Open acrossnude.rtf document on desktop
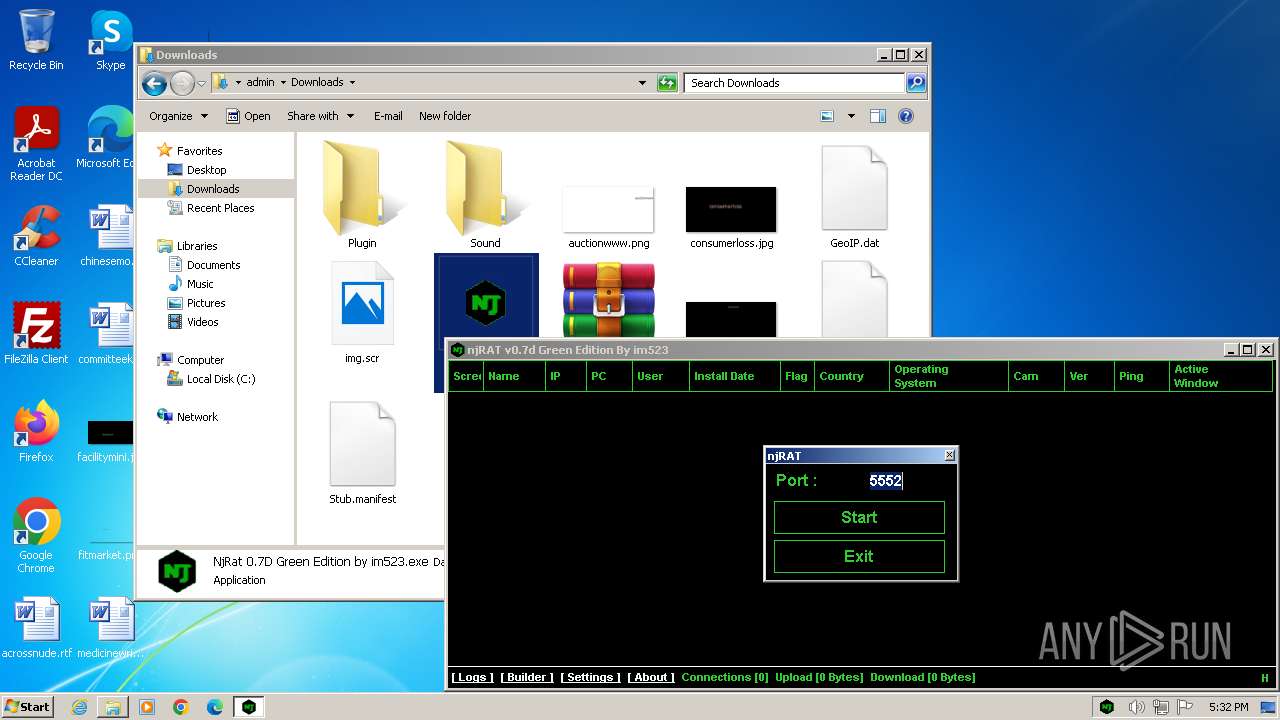 (x=36, y=627)
